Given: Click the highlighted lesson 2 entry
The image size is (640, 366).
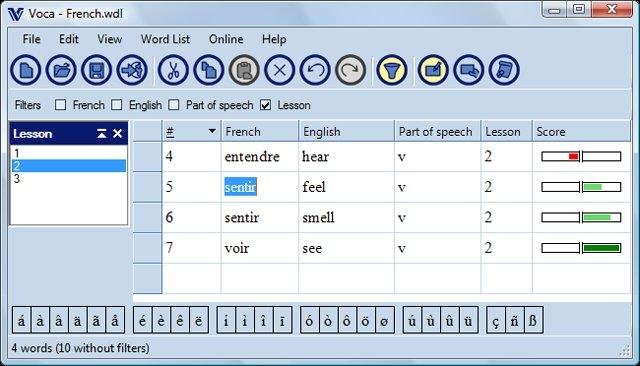Looking at the screenshot, I should click(x=69, y=166).
